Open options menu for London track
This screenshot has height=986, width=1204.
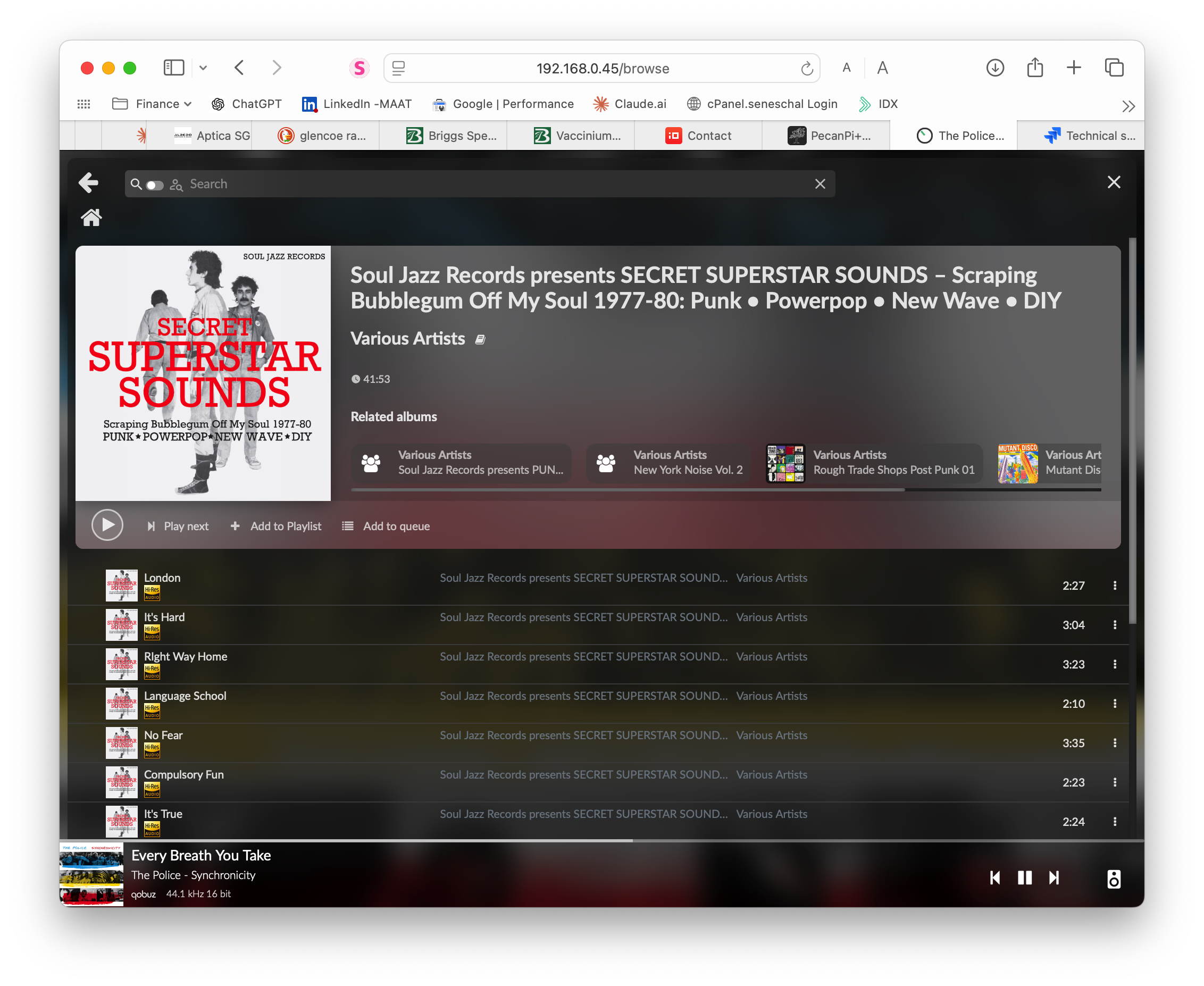point(1115,586)
